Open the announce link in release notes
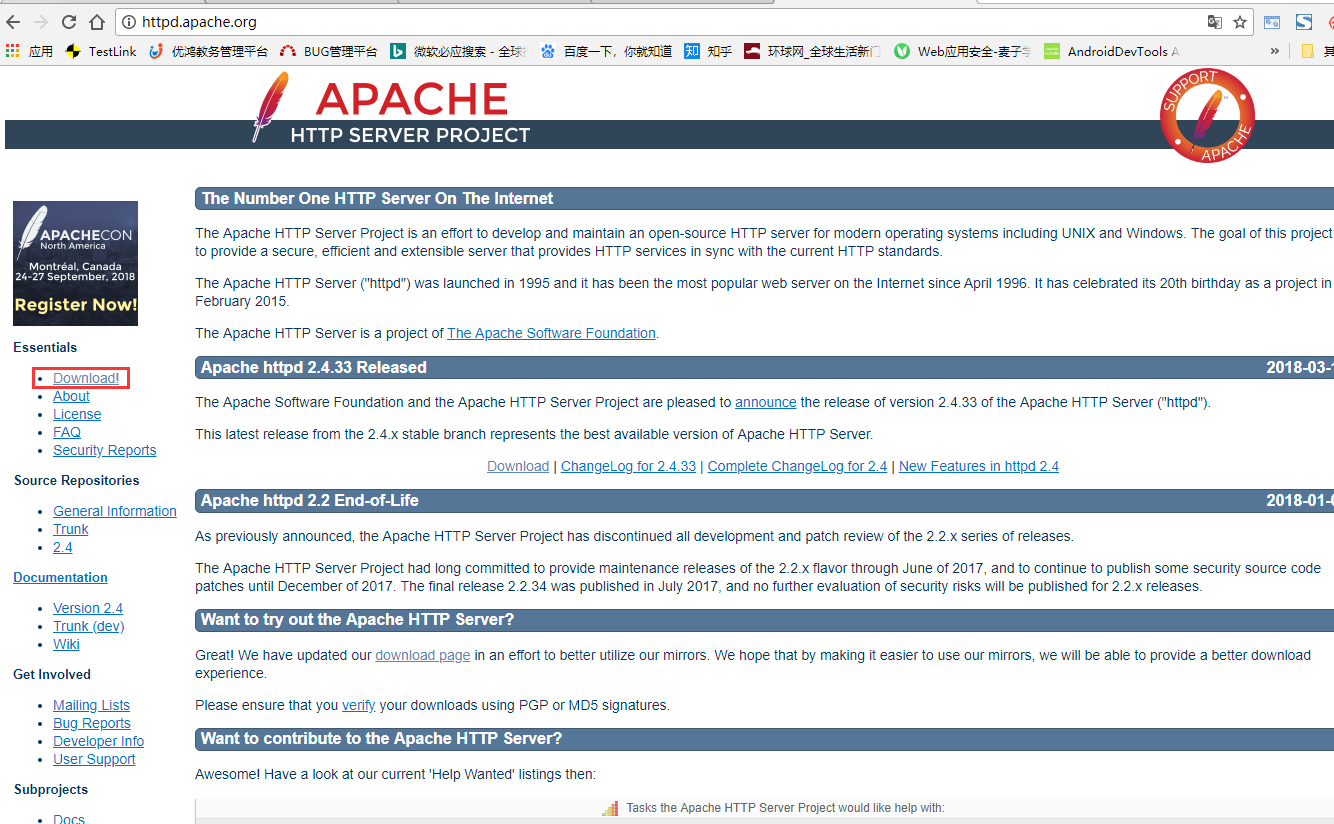The width and height of the screenshot is (1334, 824). click(765, 402)
